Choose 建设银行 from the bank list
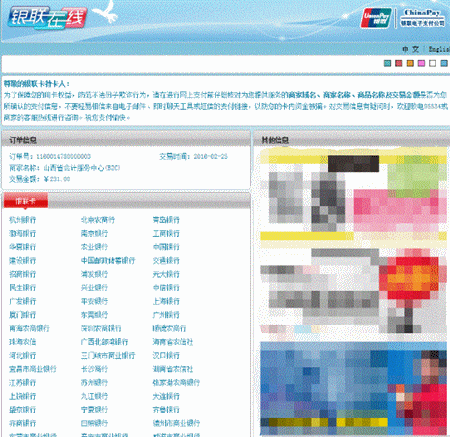The width and height of the screenshot is (450, 437). pyautogui.click(x=22, y=260)
